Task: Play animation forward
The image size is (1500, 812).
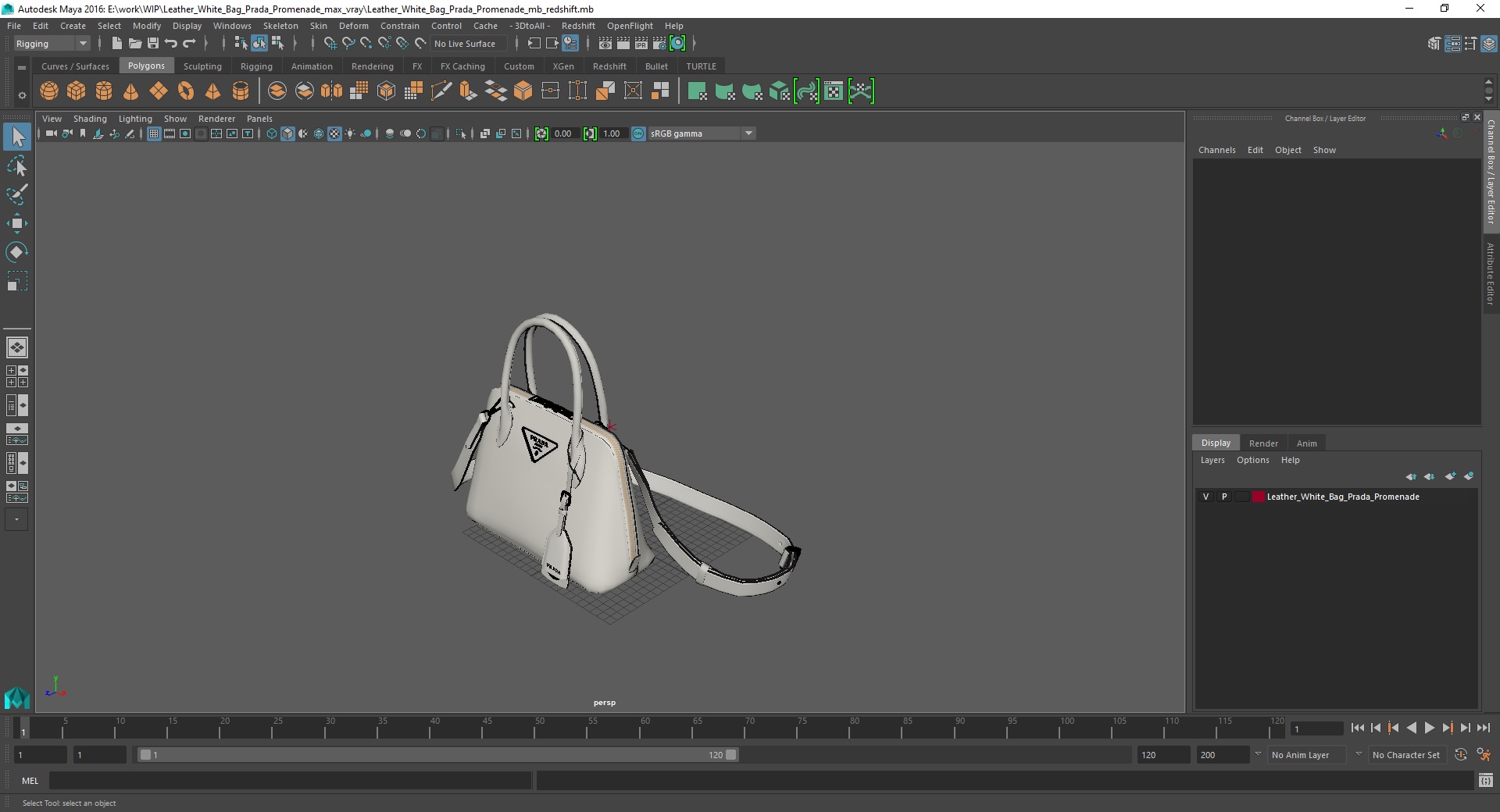Action: click(x=1429, y=728)
